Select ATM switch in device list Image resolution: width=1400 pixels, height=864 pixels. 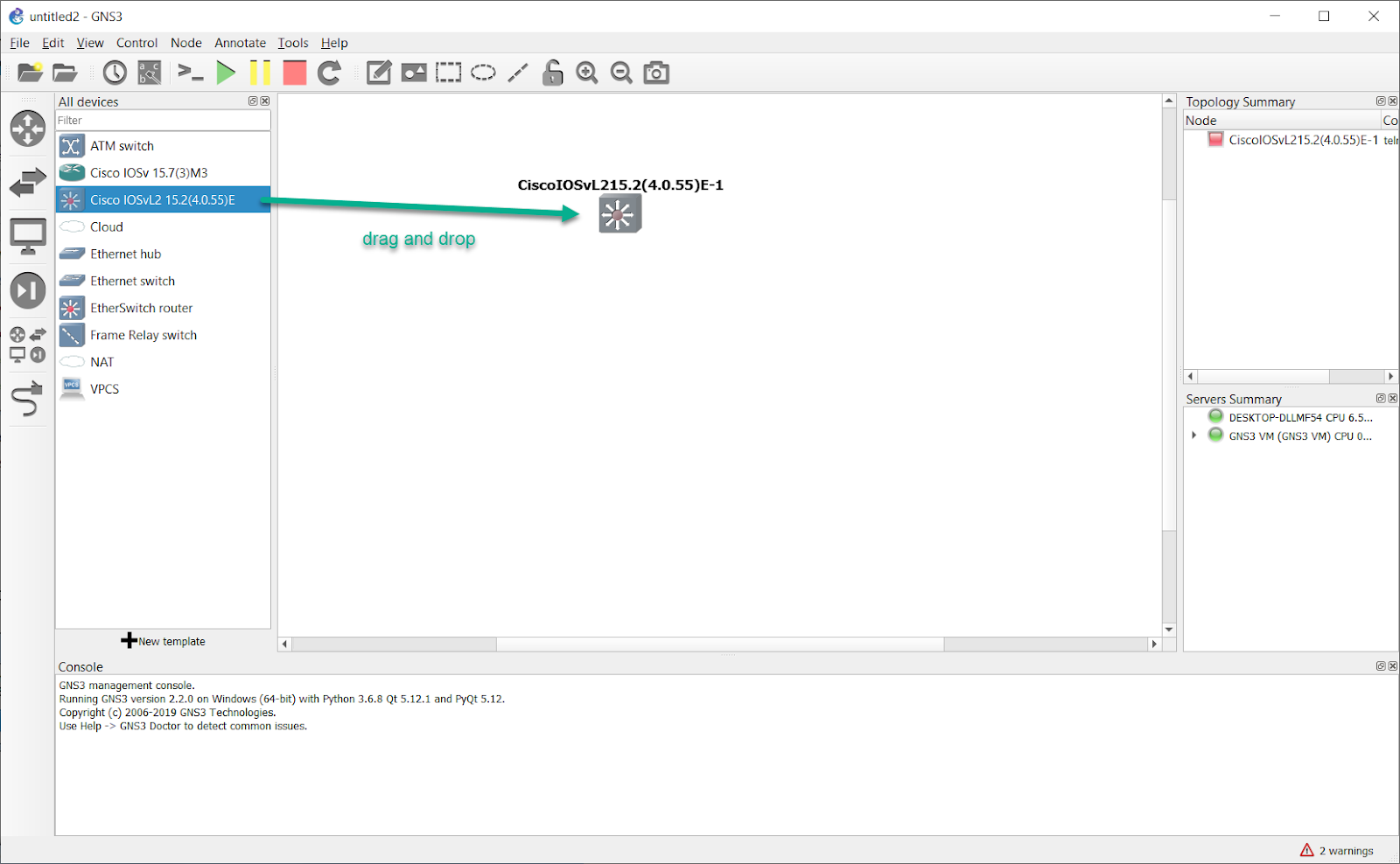click(163, 146)
